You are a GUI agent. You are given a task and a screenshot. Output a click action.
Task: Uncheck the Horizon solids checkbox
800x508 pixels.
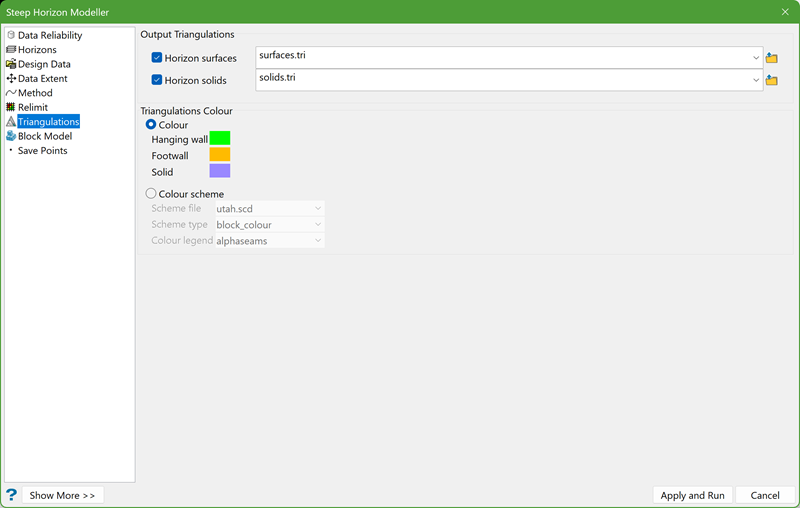click(x=157, y=80)
